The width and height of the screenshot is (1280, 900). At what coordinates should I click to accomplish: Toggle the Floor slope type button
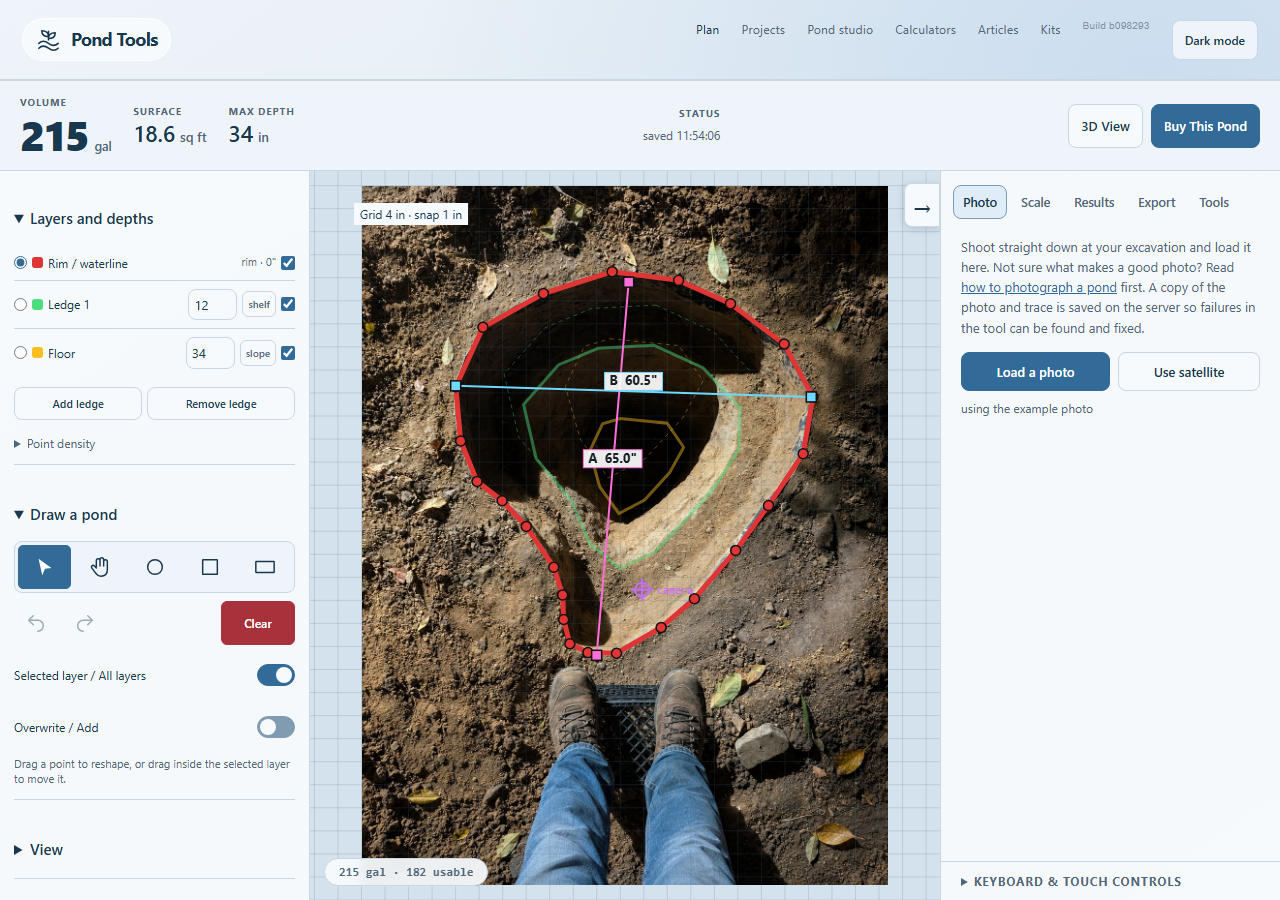[x=258, y=353]
